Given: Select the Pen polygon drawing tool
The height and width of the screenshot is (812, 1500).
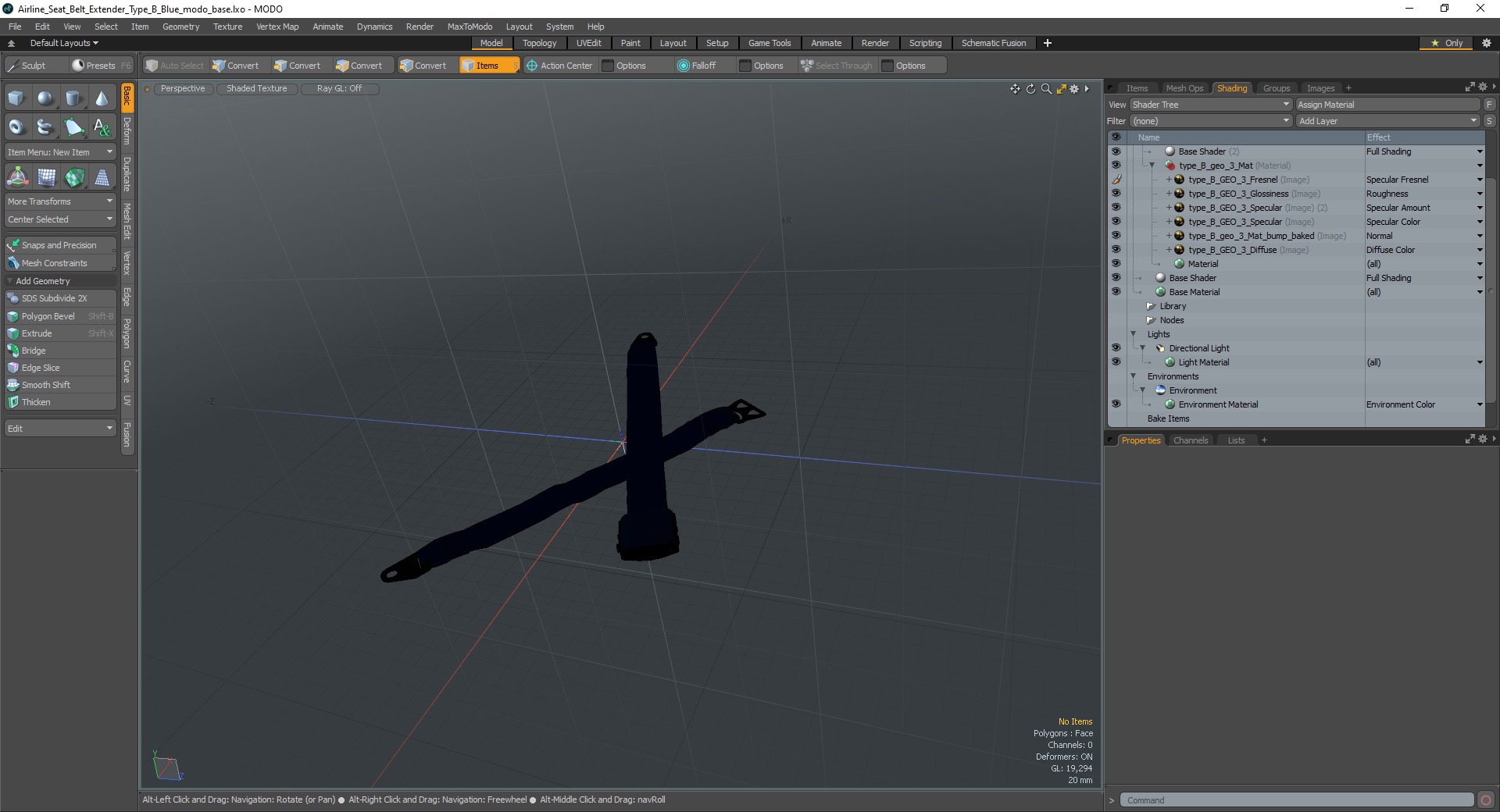Looking at the screenshot, I should click(x=73, y=126).
